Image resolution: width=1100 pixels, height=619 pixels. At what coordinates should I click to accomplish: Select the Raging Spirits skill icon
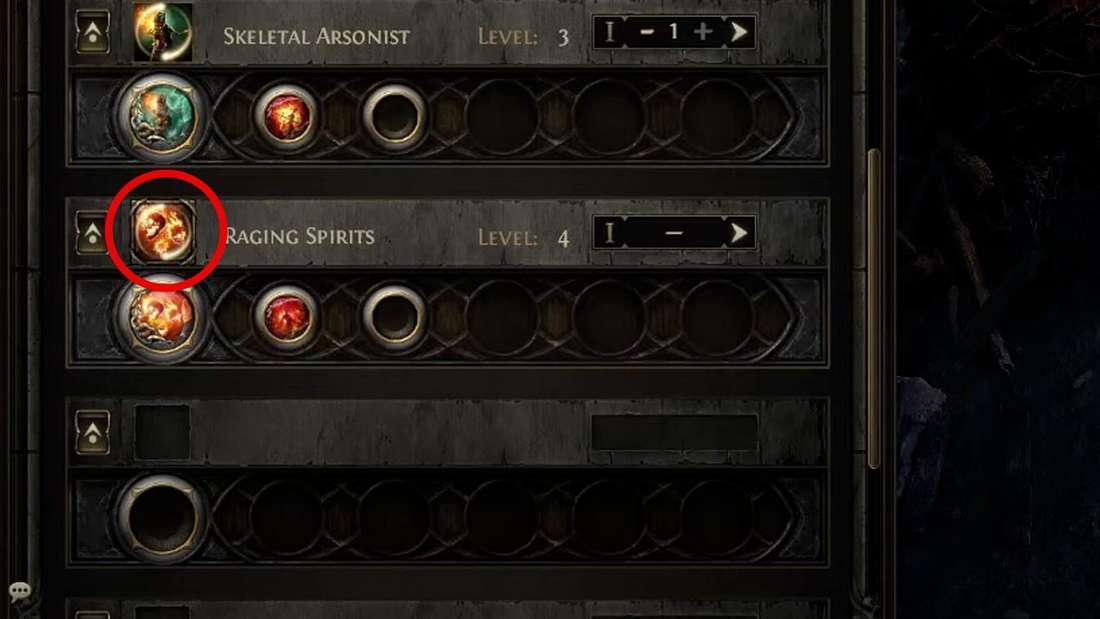point(163,232)
